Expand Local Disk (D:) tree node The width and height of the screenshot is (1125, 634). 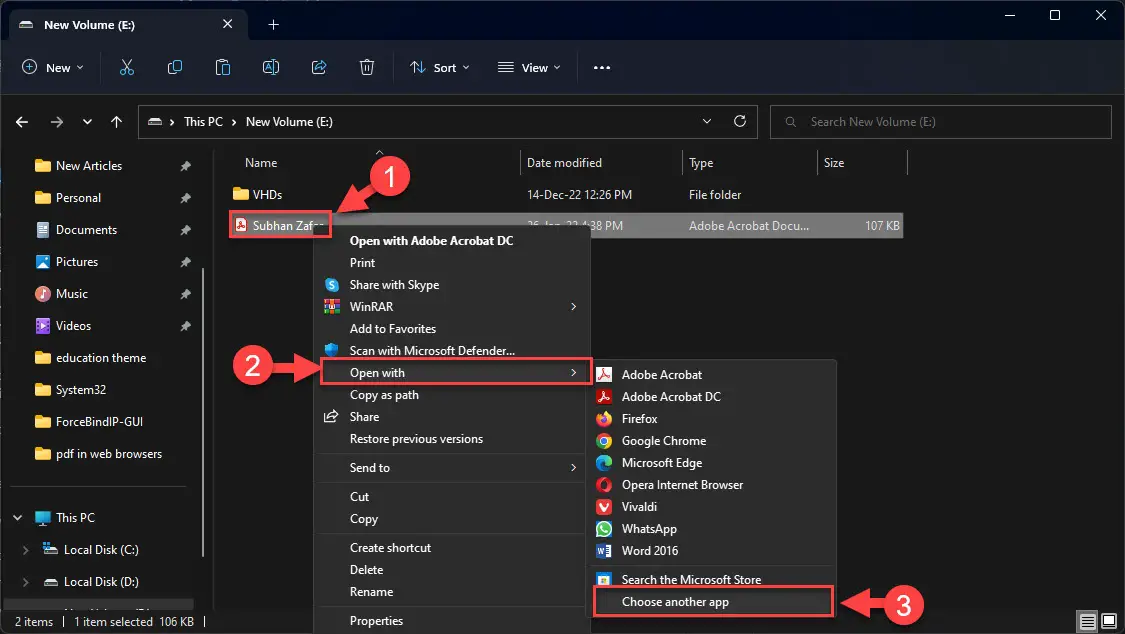[x=26, y=582]
